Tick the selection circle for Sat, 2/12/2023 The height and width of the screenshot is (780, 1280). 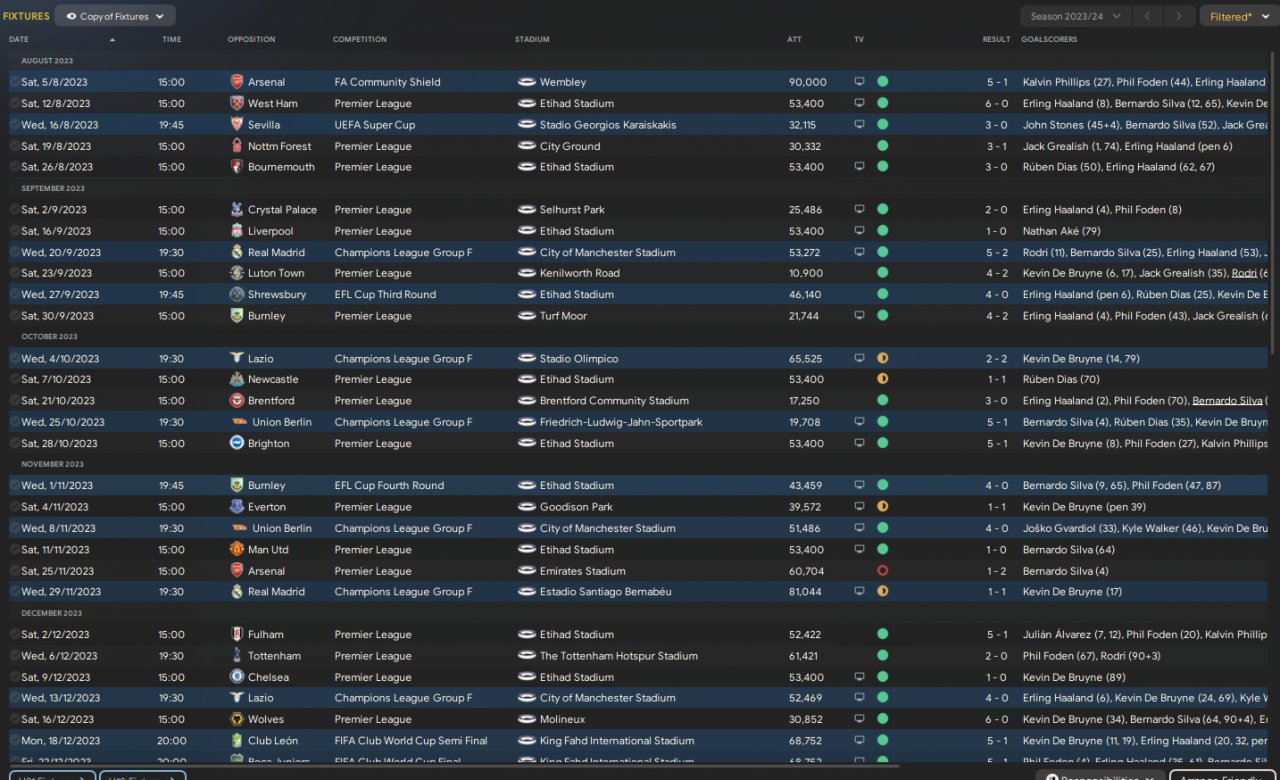point(14,634)
